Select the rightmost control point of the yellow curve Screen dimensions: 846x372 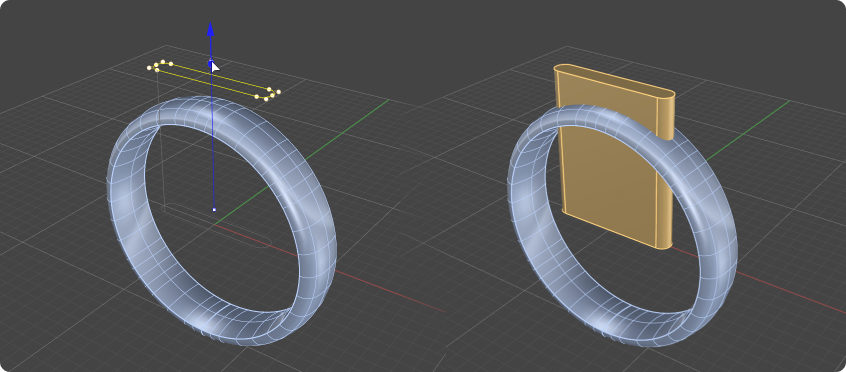278,92
